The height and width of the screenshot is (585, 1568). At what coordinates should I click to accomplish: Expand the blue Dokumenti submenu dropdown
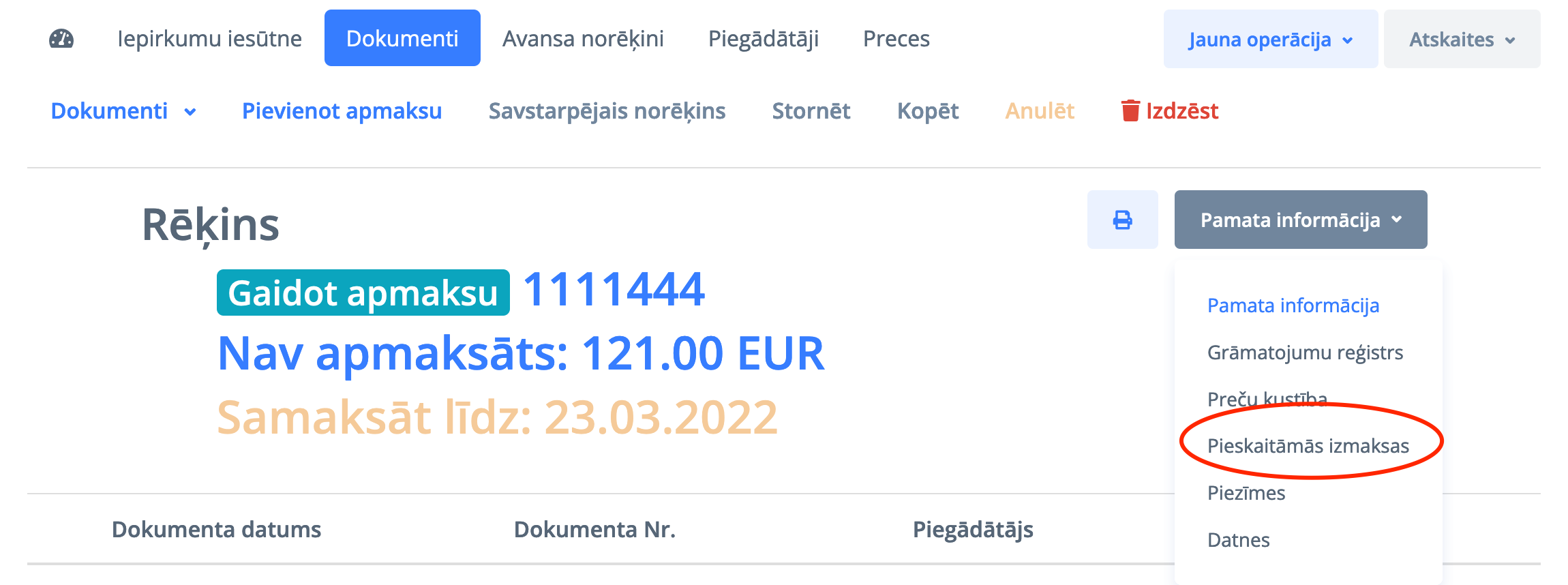click(123, 111)
